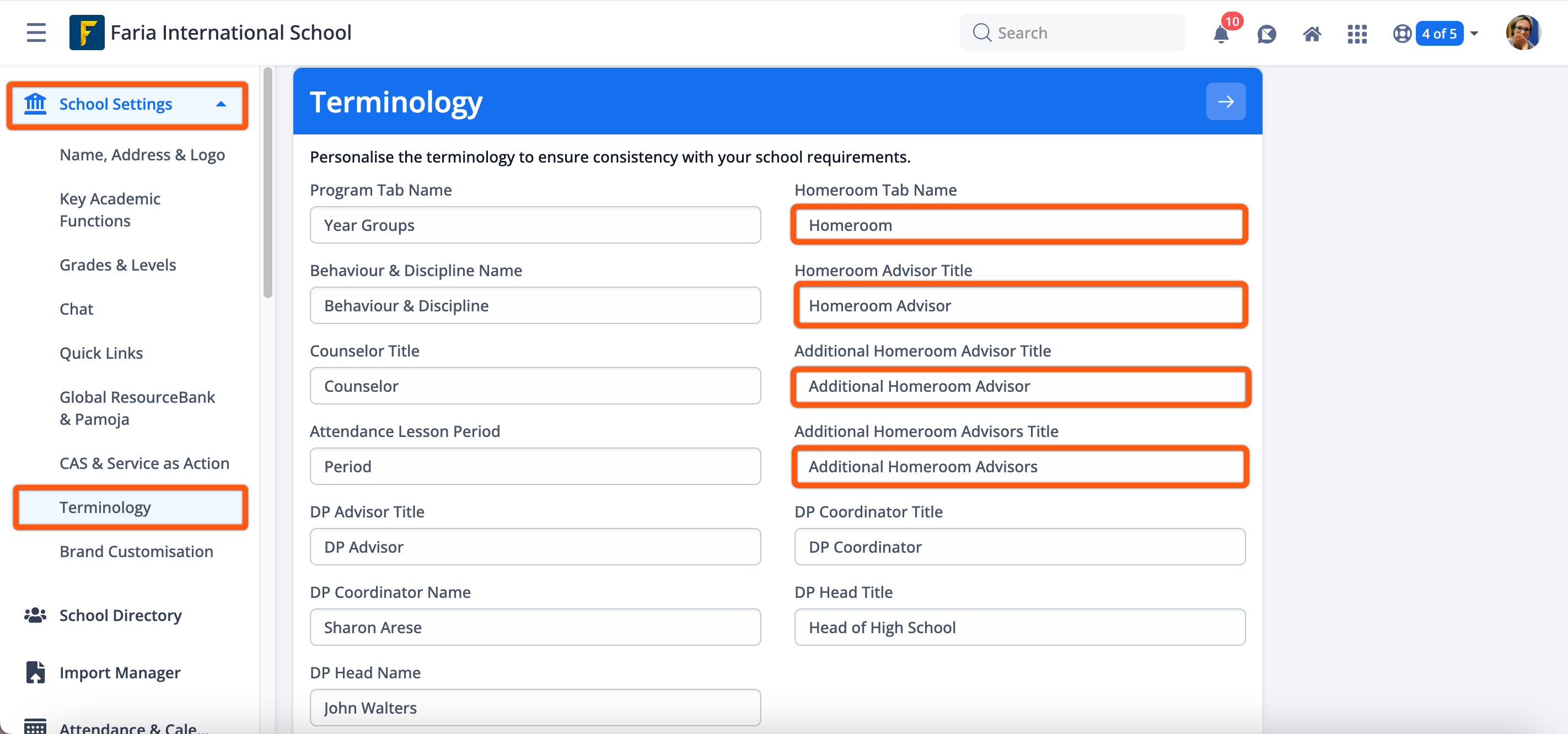Open the apps grid launcher
The image size is (1568, 734).
1357,35
